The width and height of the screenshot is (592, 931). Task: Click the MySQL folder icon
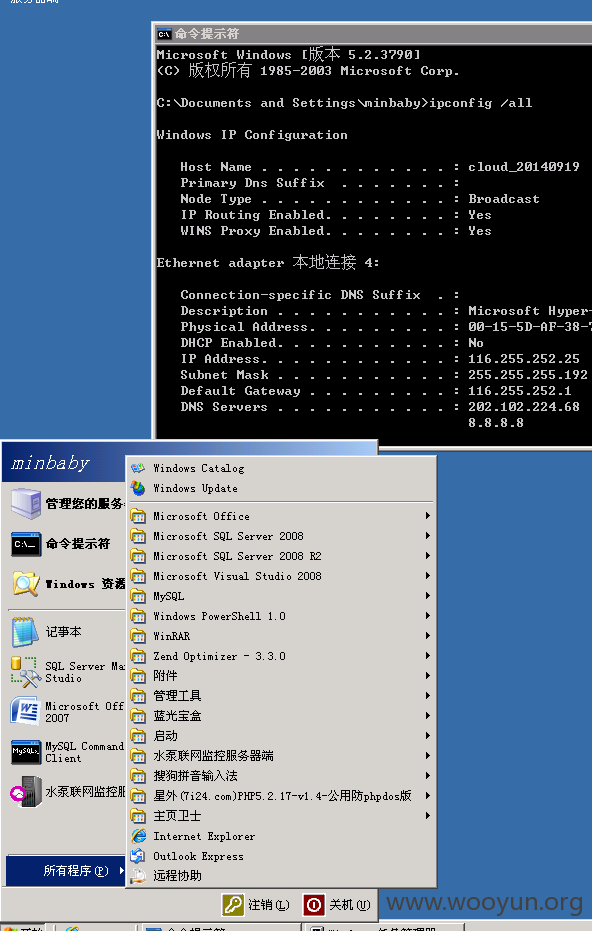(138, 596)
